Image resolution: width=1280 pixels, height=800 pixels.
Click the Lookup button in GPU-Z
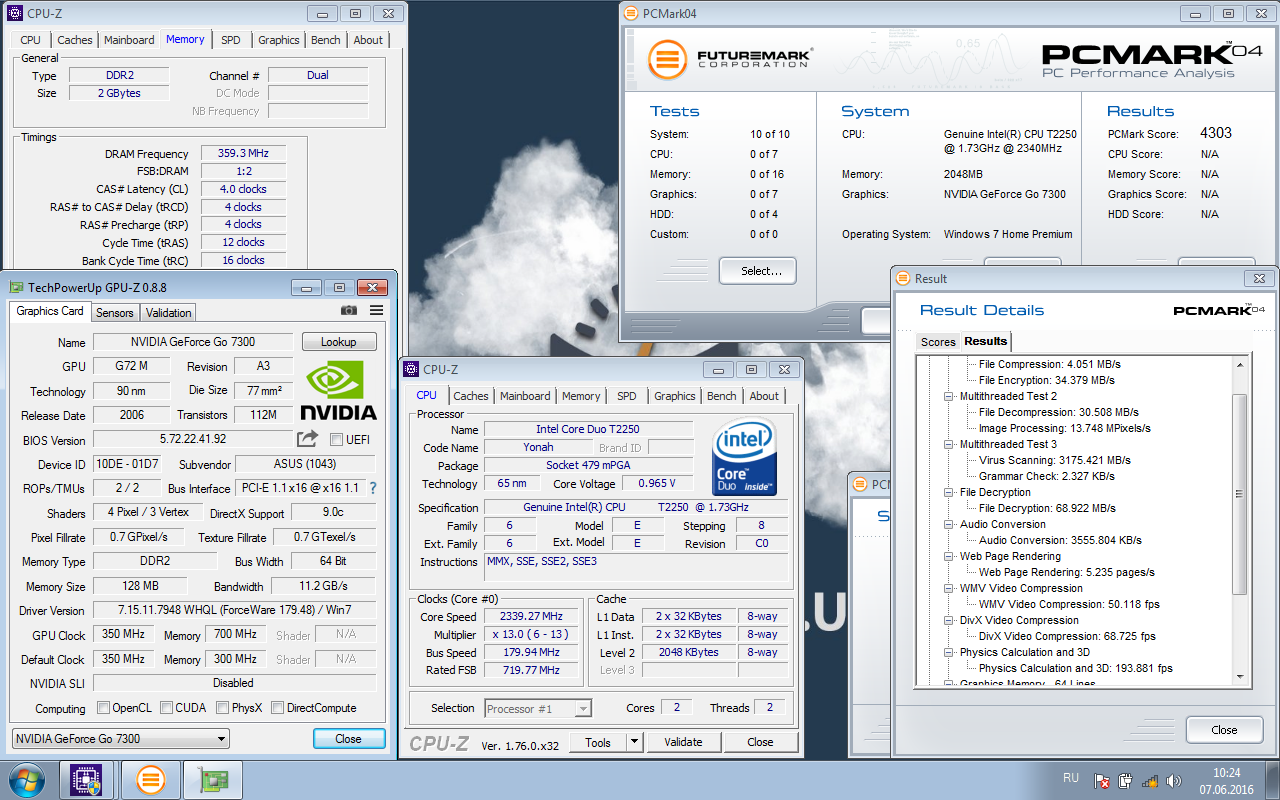pos(338,342)
